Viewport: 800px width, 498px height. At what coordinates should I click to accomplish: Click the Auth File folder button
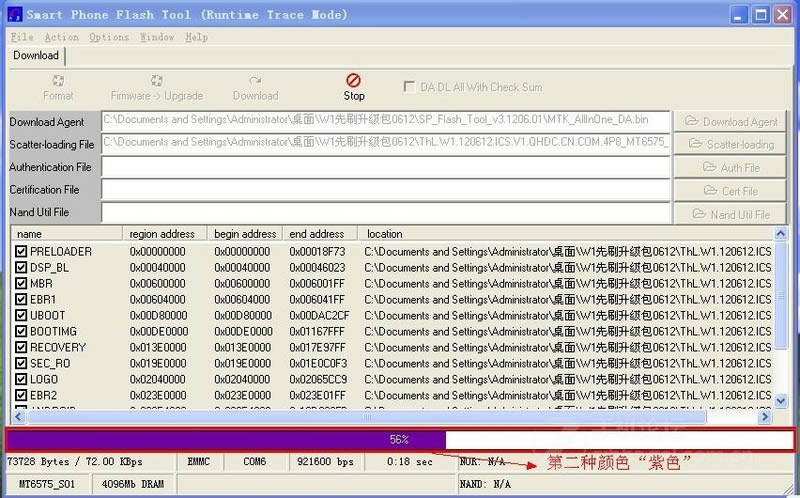coord(730,167)
